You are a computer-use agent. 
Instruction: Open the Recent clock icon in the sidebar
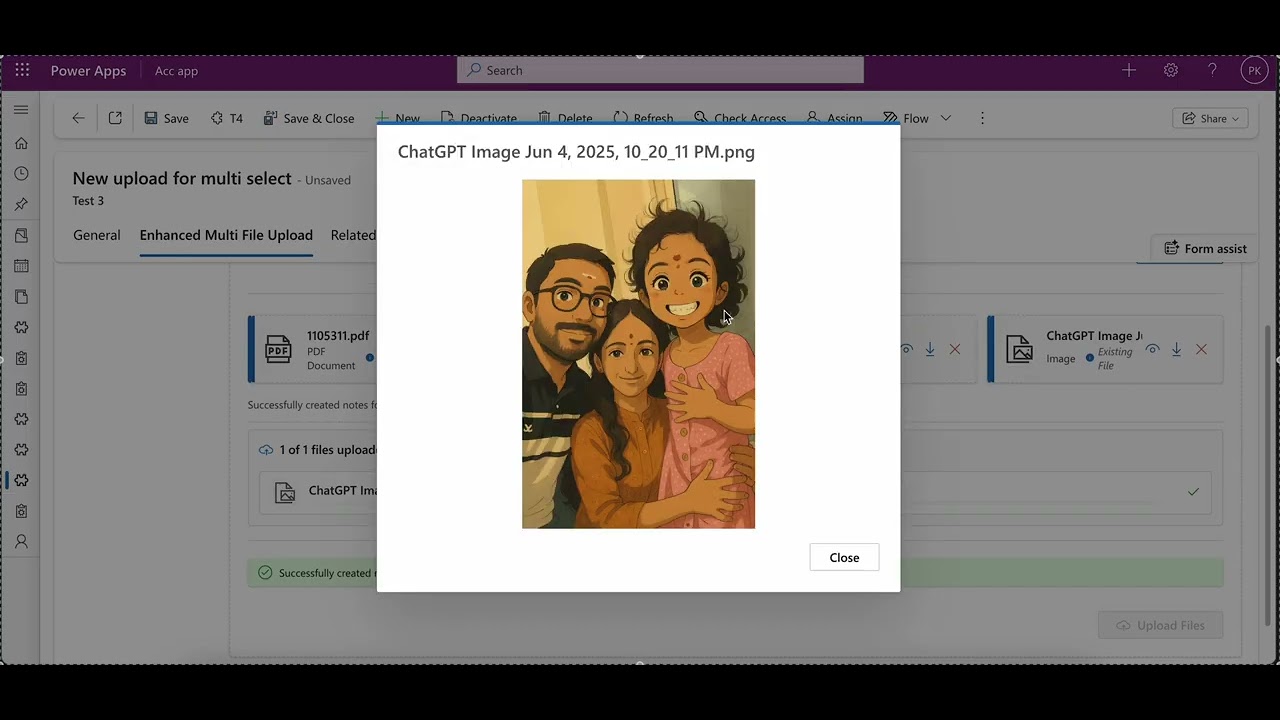pyautogui.click(x=21, y=174)
